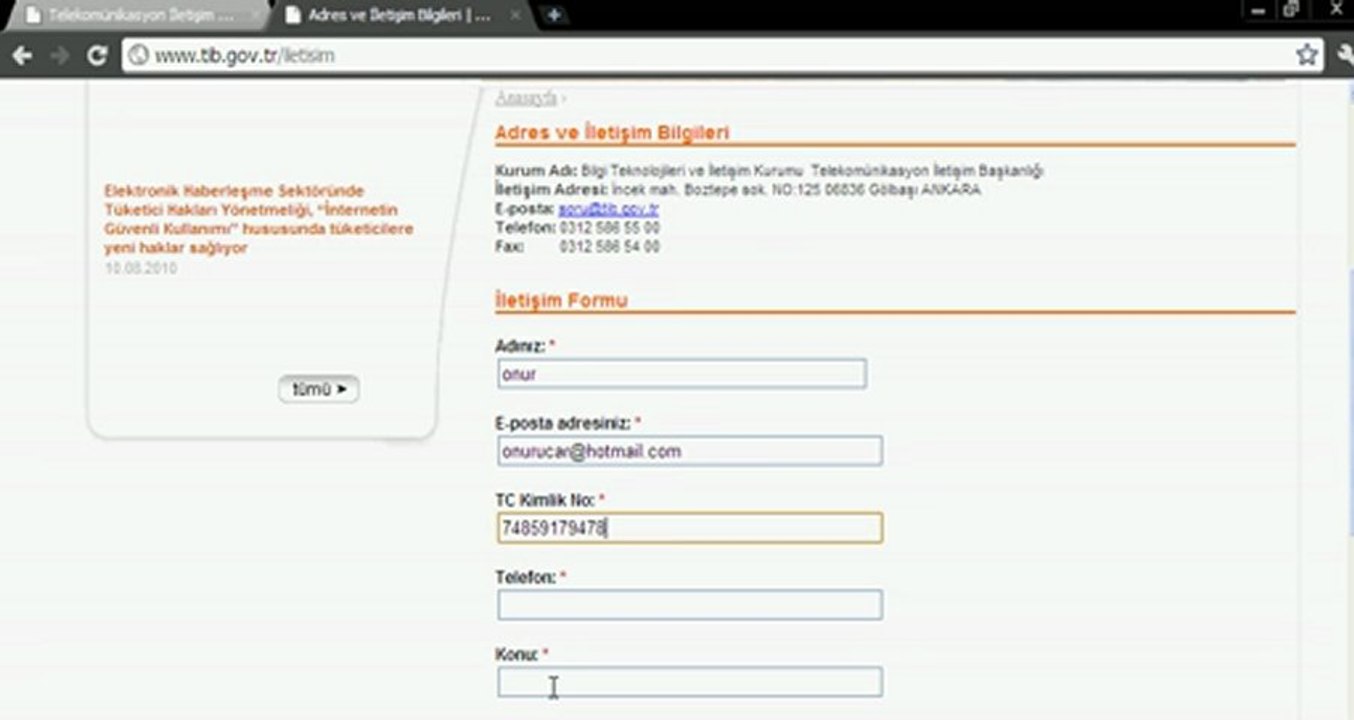Screen dimensions: 1354x720
Task: Click the TC Kimlik No label
Action: point(545,499)
